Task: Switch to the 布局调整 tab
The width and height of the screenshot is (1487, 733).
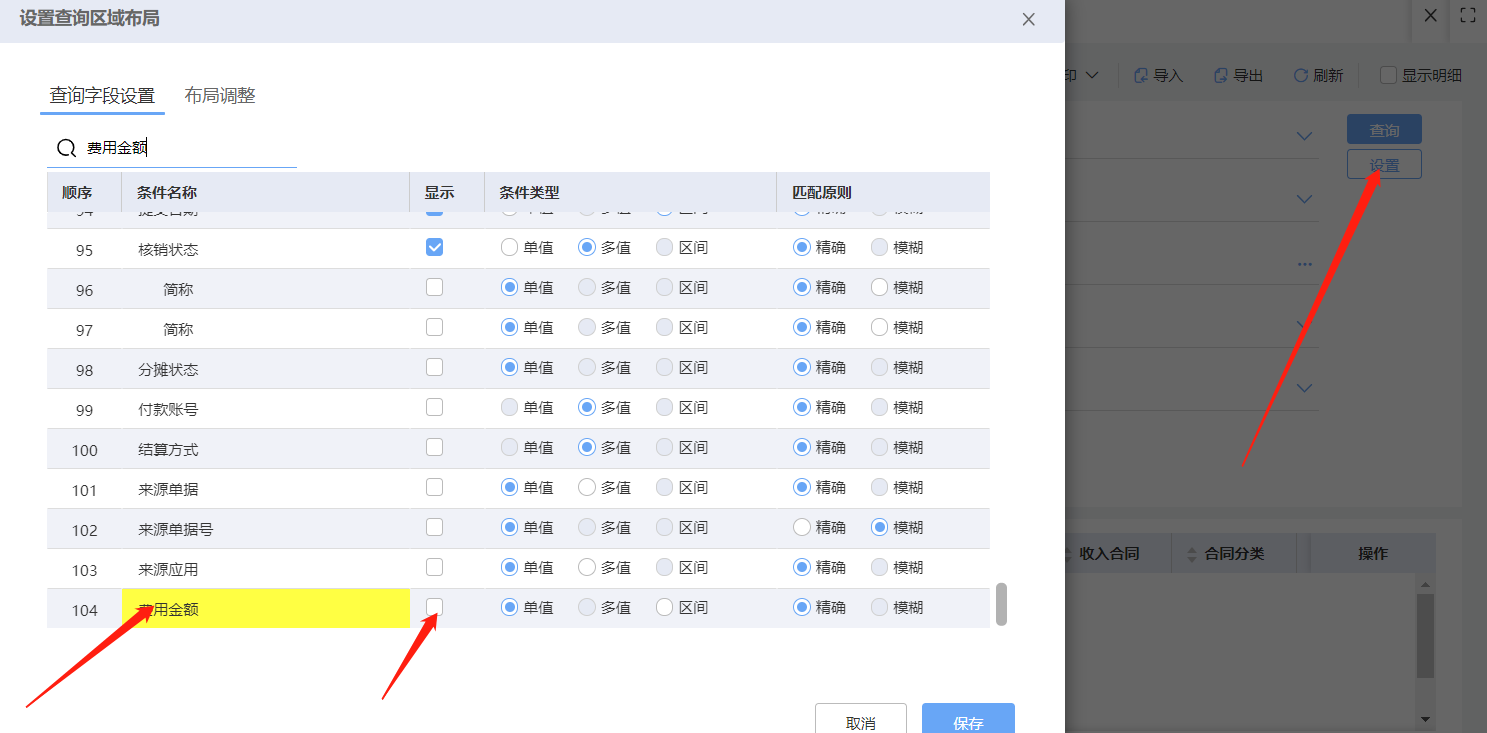Action: (x=220, y=96)
